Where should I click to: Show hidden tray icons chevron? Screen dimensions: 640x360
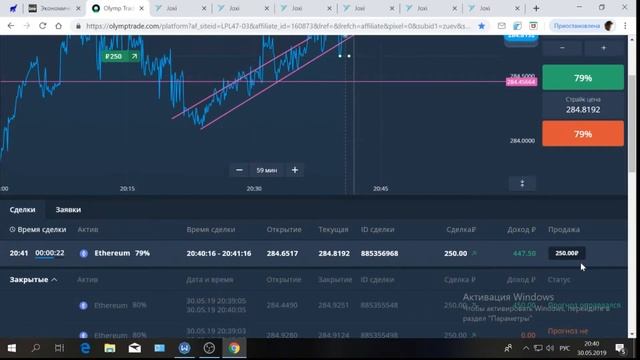[x=526, y=348]
